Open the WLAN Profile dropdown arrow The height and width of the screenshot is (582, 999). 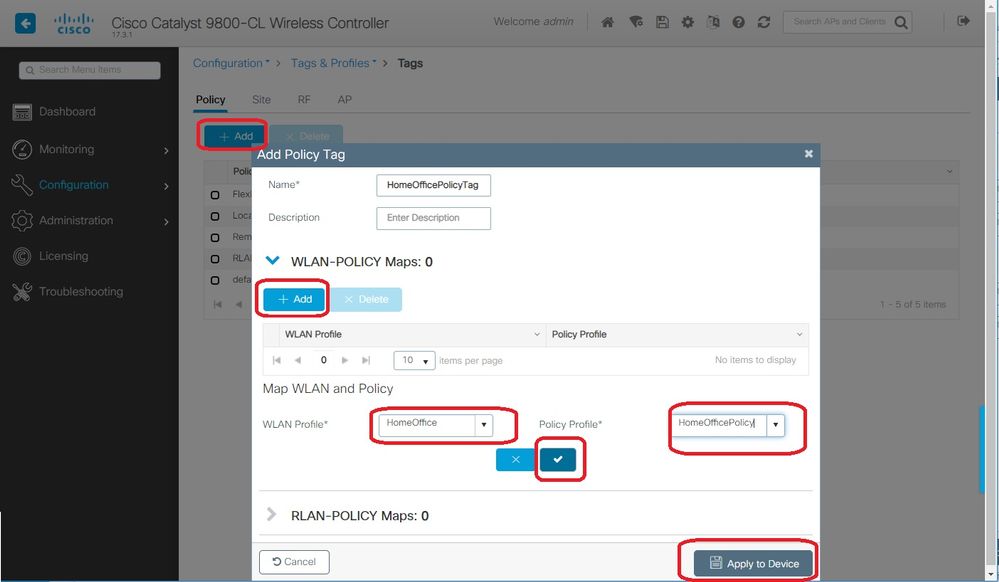click(x=484, y=425)
